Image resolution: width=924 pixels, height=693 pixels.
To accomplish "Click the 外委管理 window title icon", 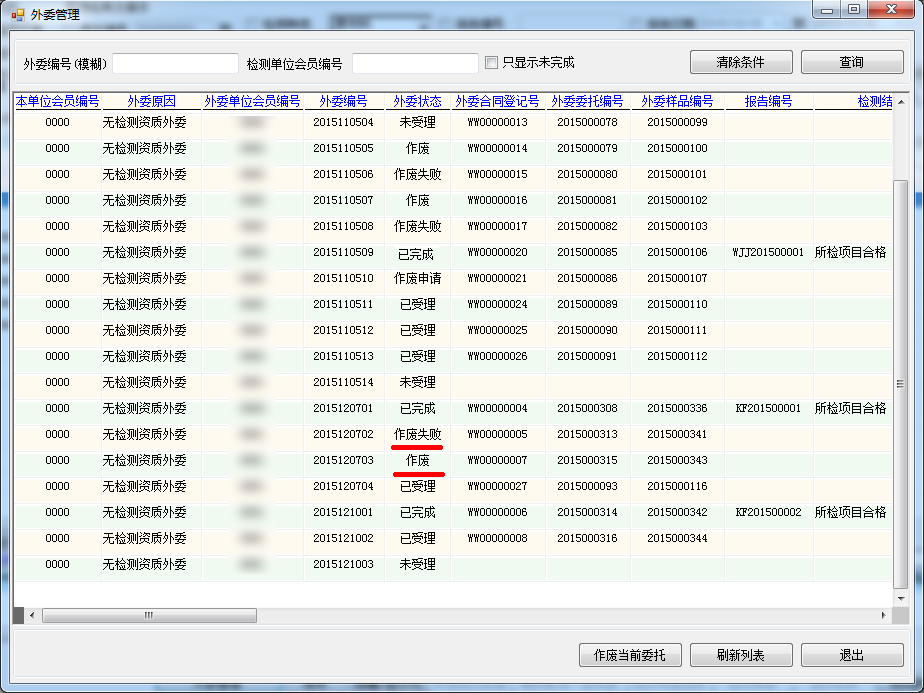I will 17,15.
